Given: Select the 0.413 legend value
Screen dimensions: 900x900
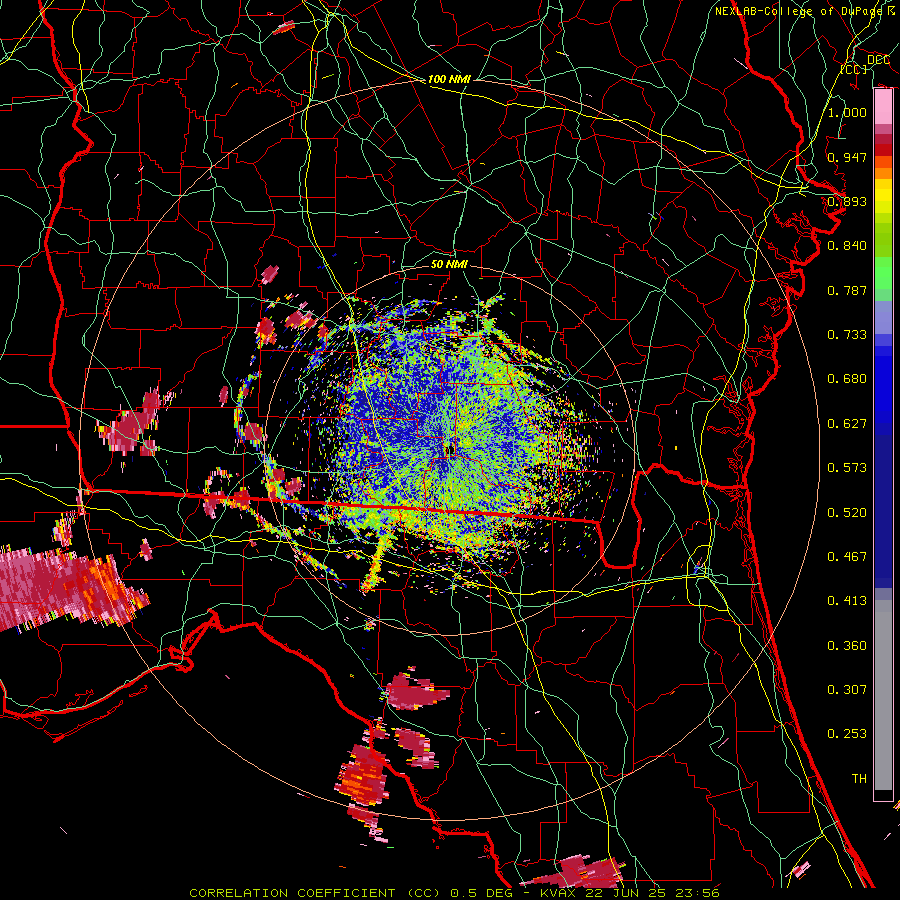Looking at the screenshot, I should (x=847, y=601).
